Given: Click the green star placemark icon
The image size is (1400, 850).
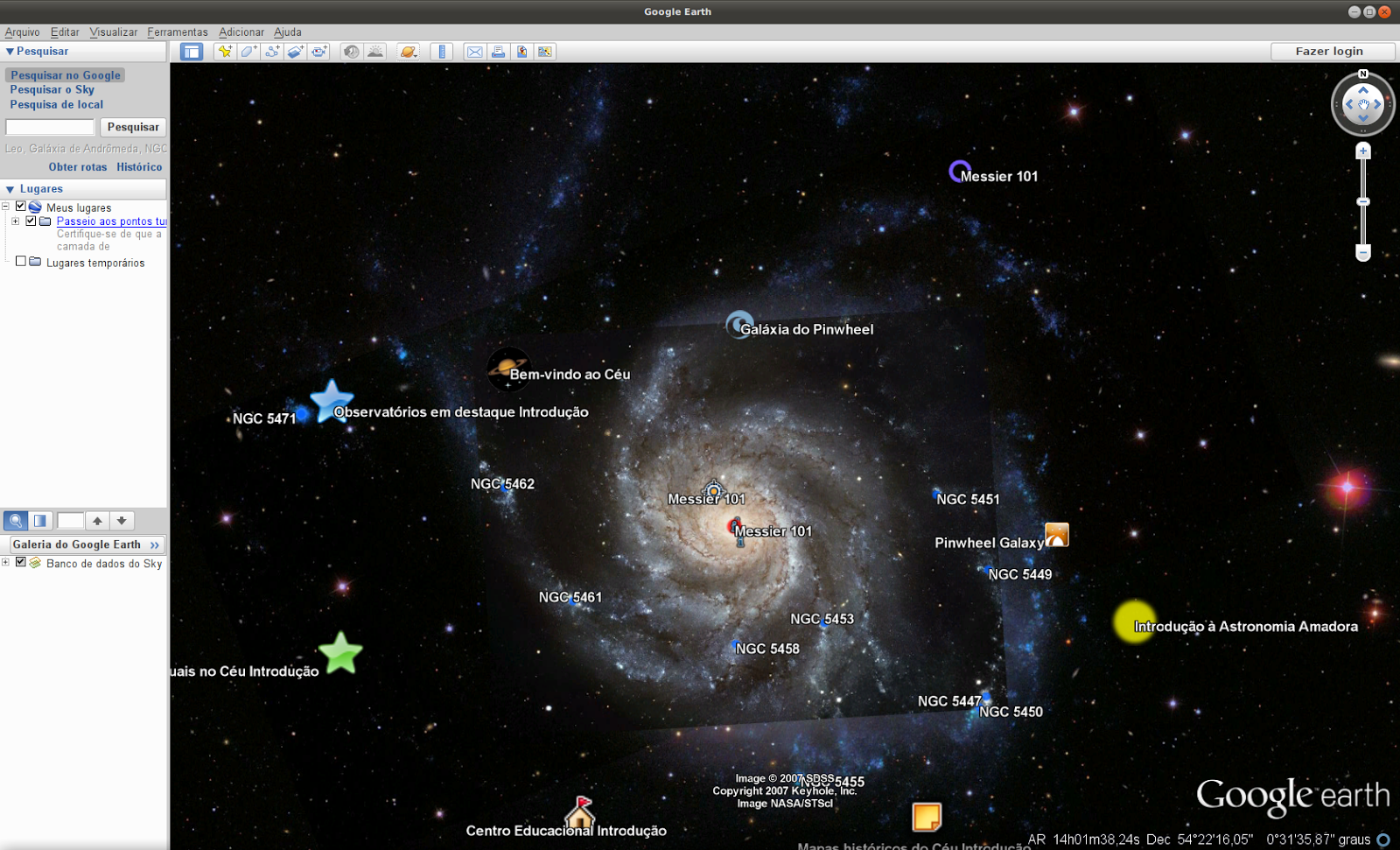Looking at the screenshot, I should click(340, 653).
